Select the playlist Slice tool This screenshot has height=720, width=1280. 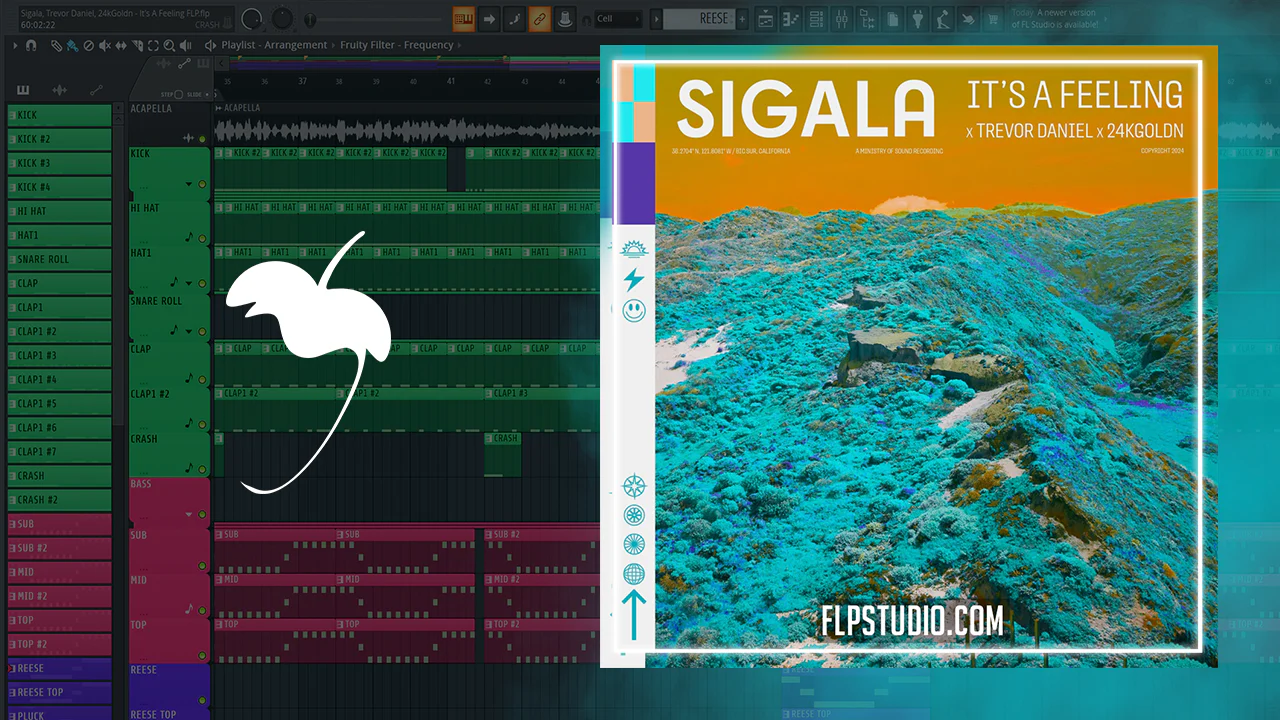pos(137,45)
